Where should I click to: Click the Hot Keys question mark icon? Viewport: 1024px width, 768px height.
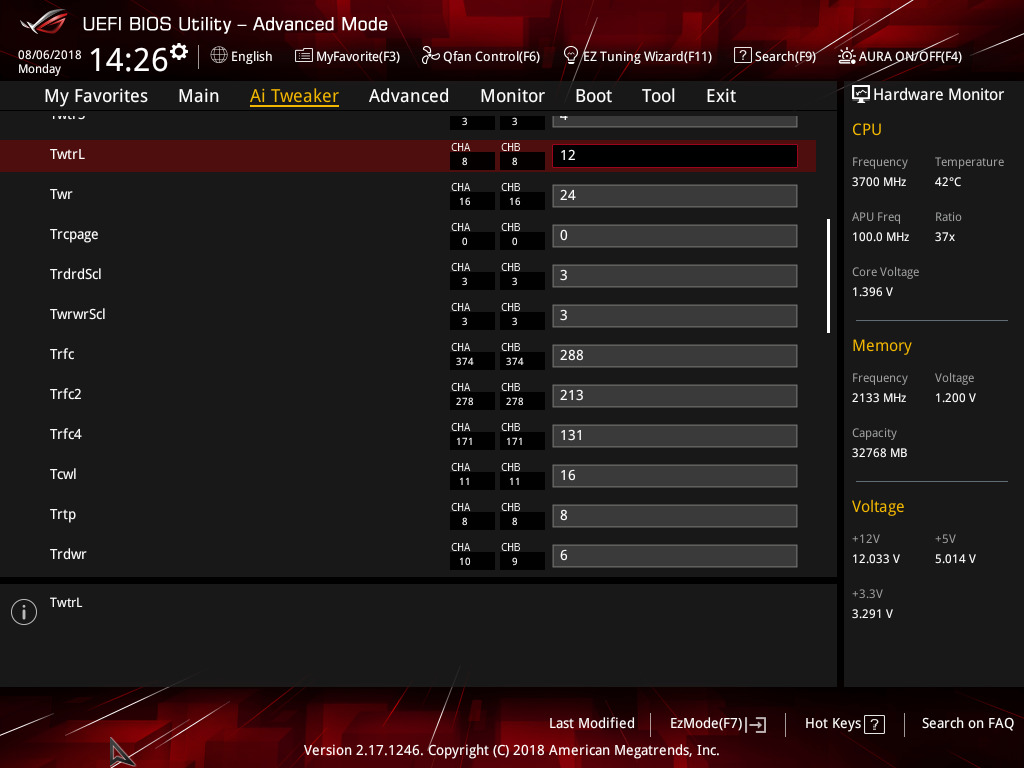point(874,724)
